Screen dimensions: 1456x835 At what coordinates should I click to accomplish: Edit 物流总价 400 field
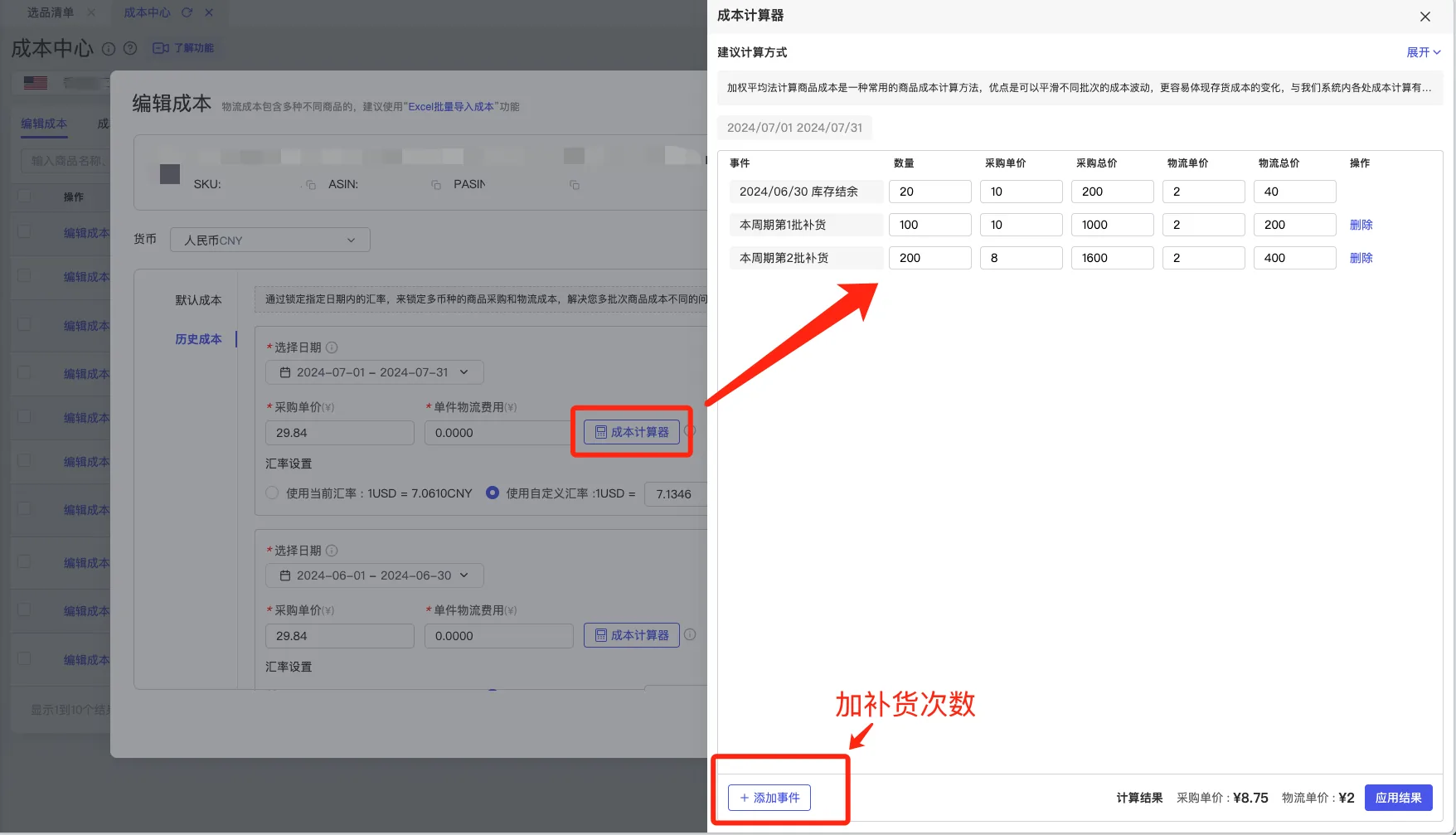(x=1294, y=258)
